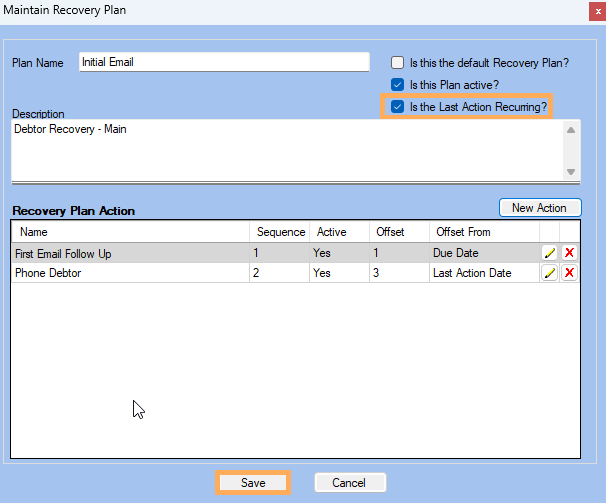Enable the default Recovery Plan checkbox
The image size is (606, 503).
(x=397, y=62)
